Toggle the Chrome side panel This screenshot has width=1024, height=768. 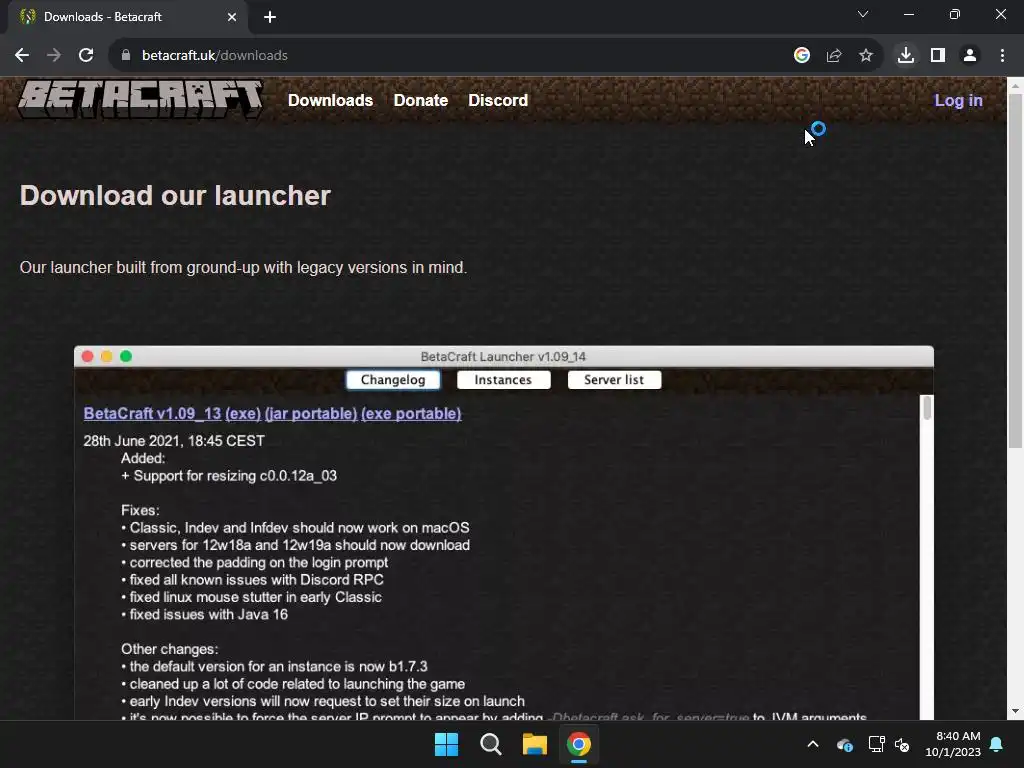click(938, 56)
